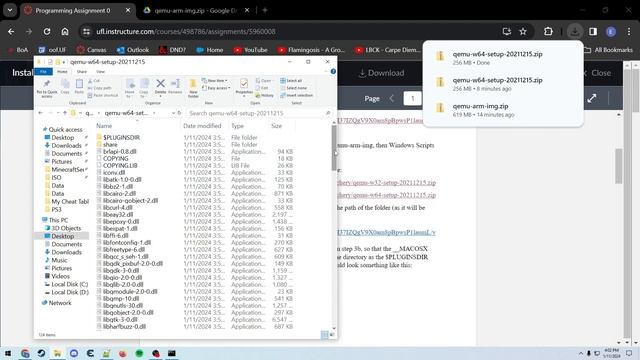
Task: Click the qemu-w64-setup-20211215.zip link in document
Action: pyautogui.click(x=386, y=195)
